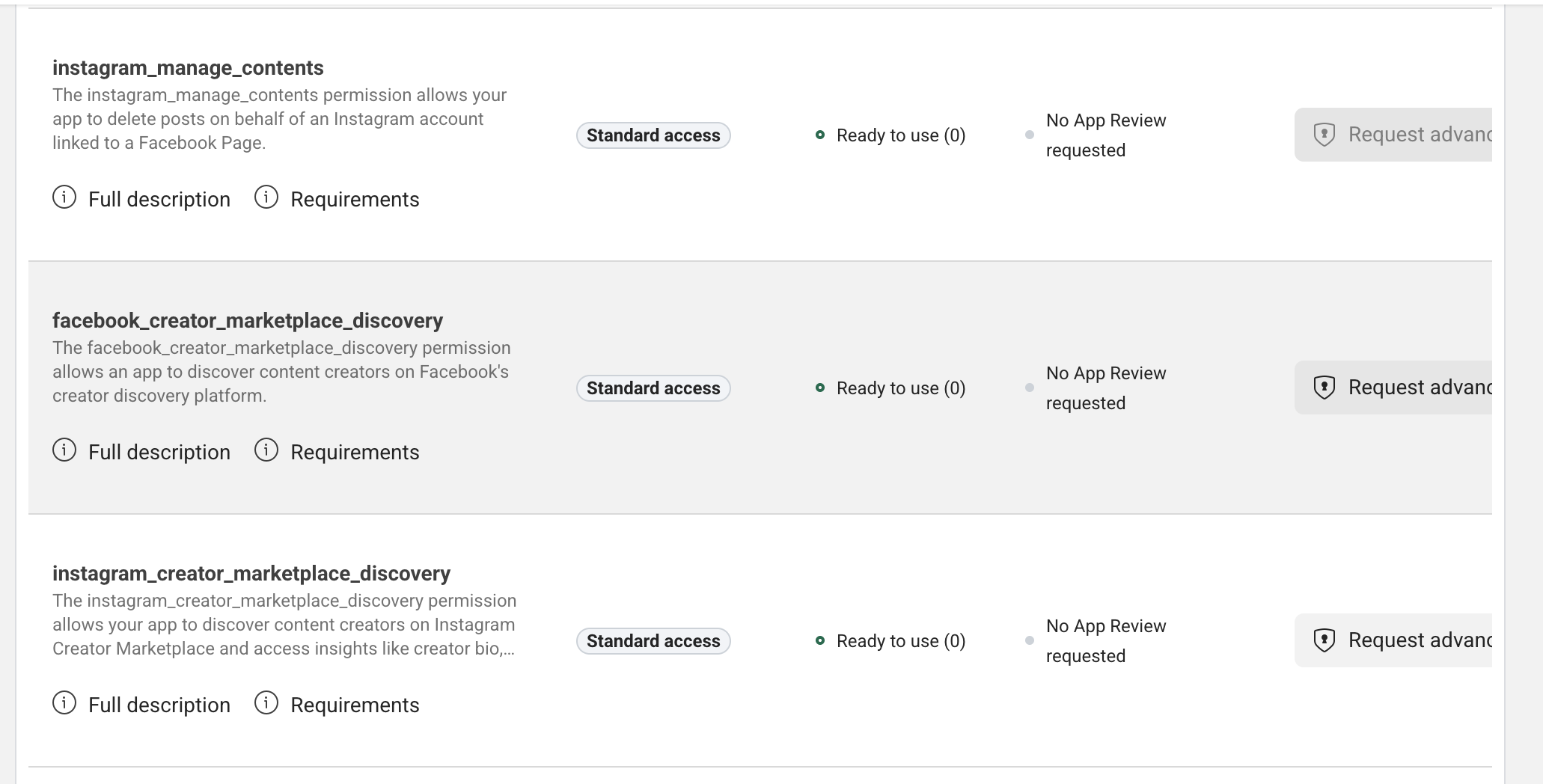Request advanced access for instagram_creator_marketplace_discovery
Viewport: 1543px width, 784px height.
coord(1407,640)
